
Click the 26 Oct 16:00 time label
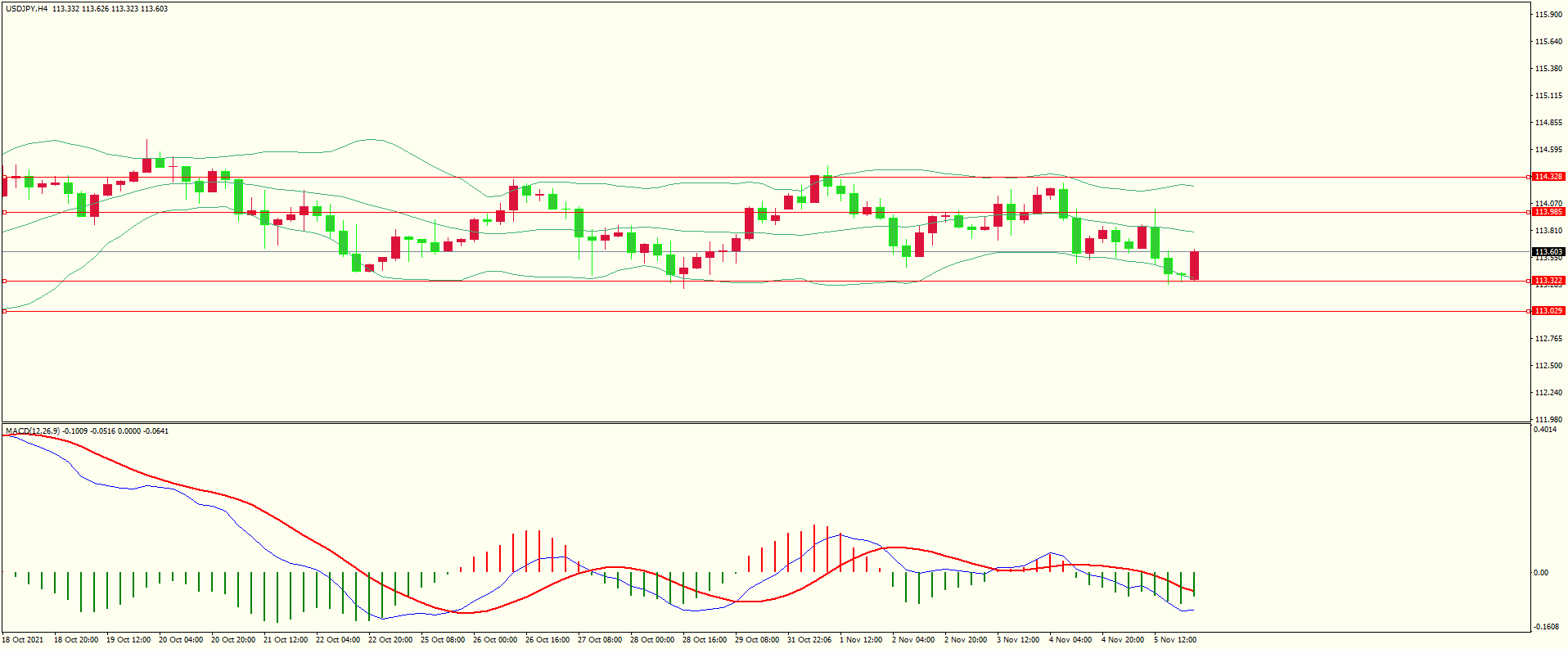[547, 640]
